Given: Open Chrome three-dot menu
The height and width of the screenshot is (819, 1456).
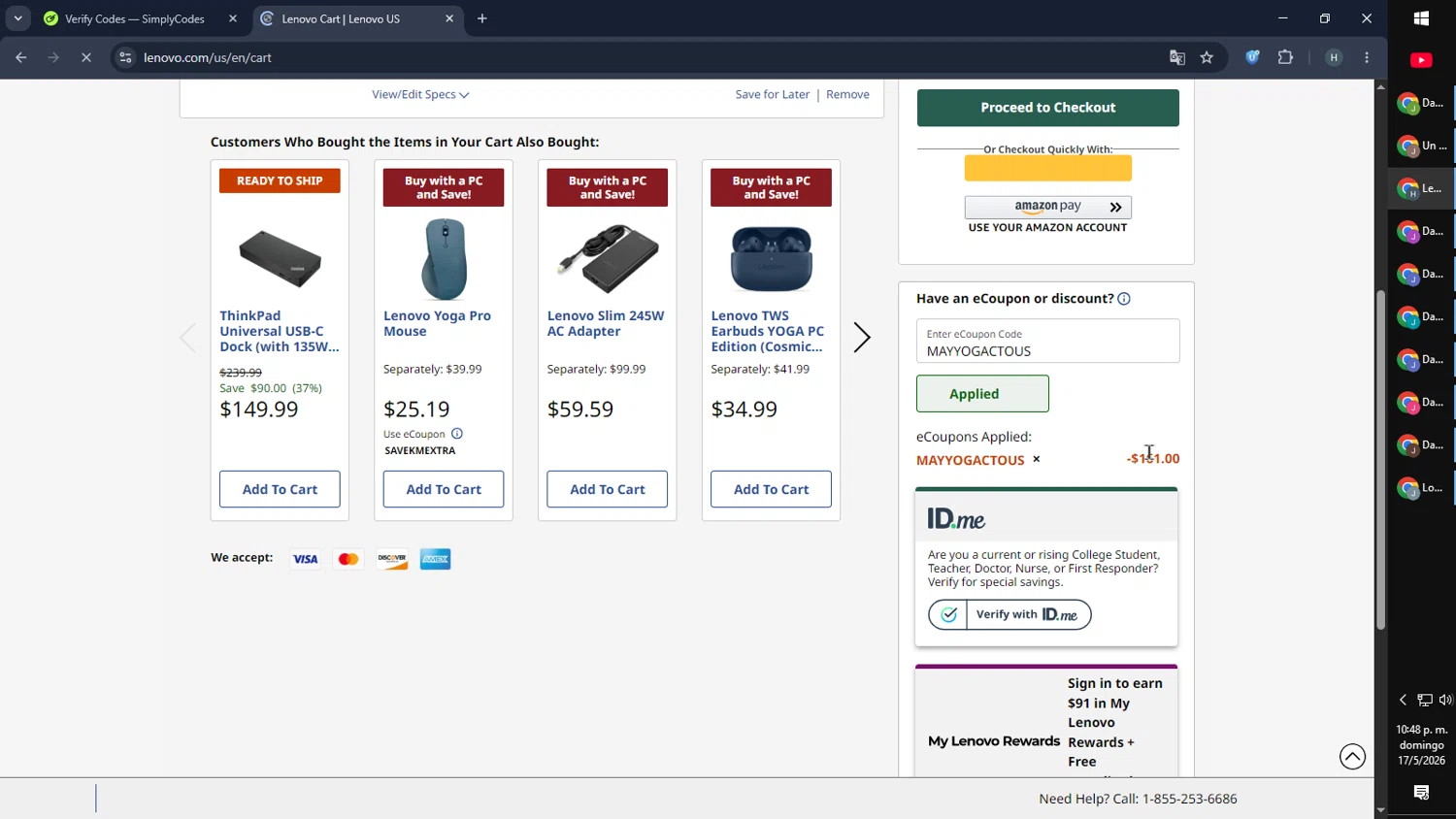Looking at the screenshot, I should 1367,57.
